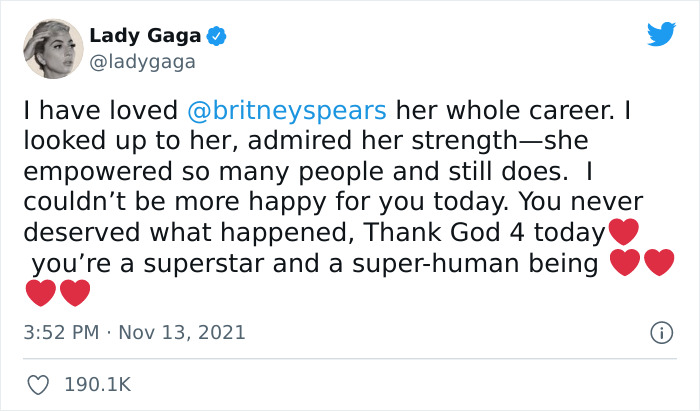Click first heart after "super-human being"
Viewport: 700px width, 411px height.
point(624,264)
